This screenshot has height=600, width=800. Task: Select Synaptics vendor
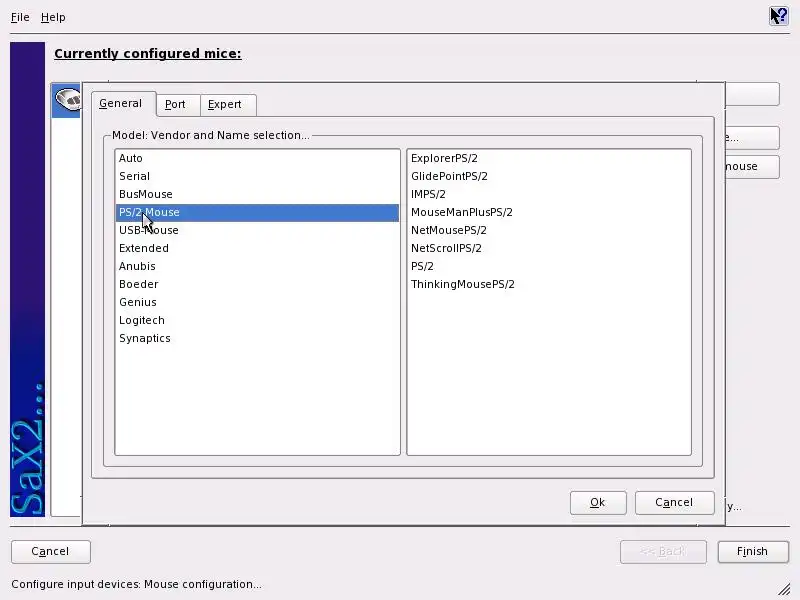coord(257,338)
